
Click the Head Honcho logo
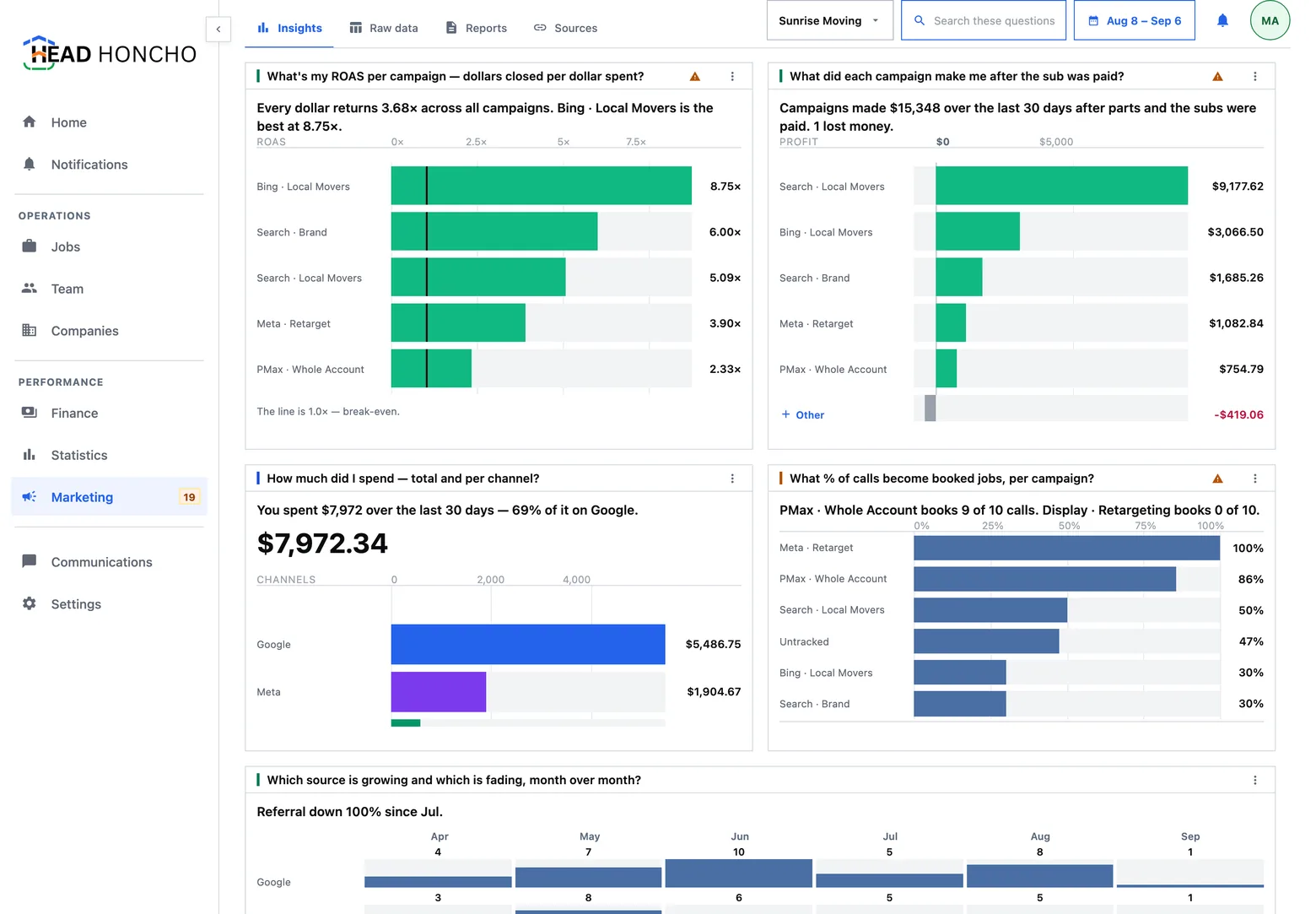(110, 53)
